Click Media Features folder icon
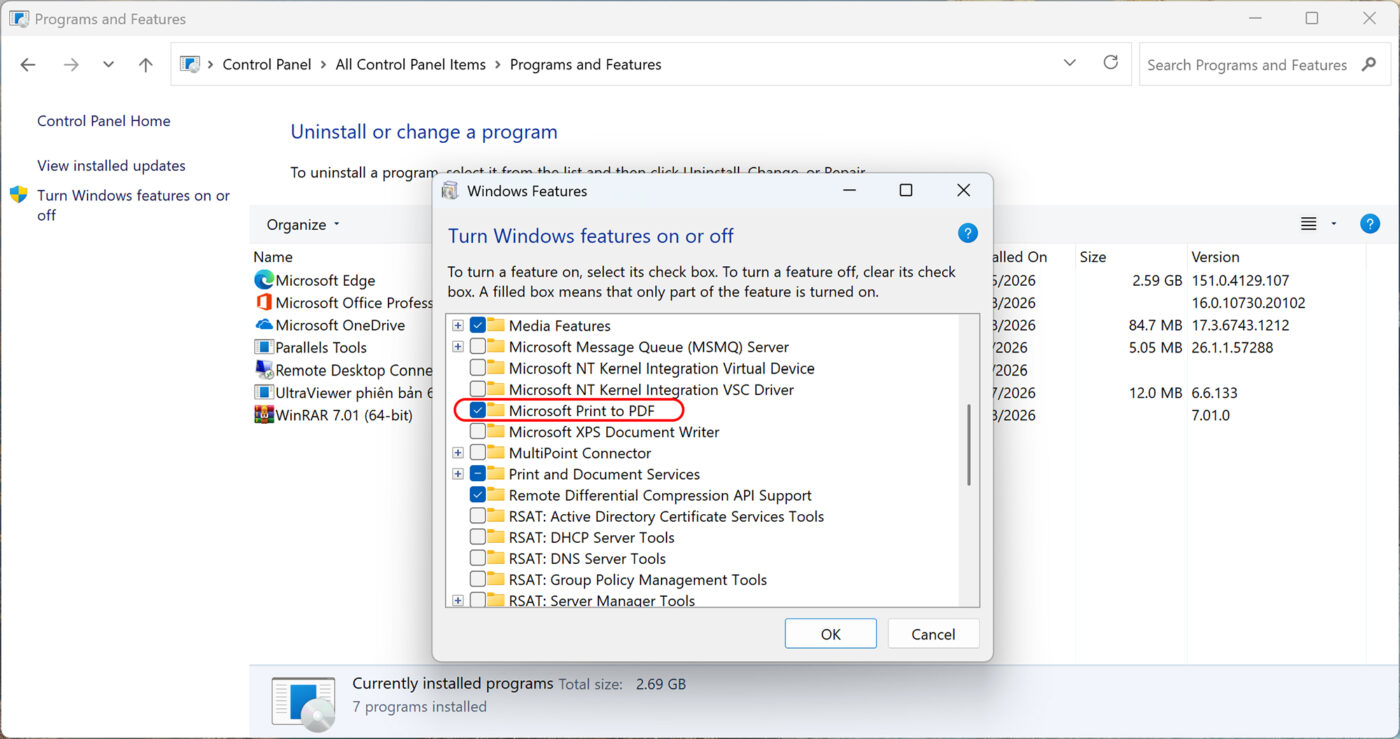 (496, 325)
